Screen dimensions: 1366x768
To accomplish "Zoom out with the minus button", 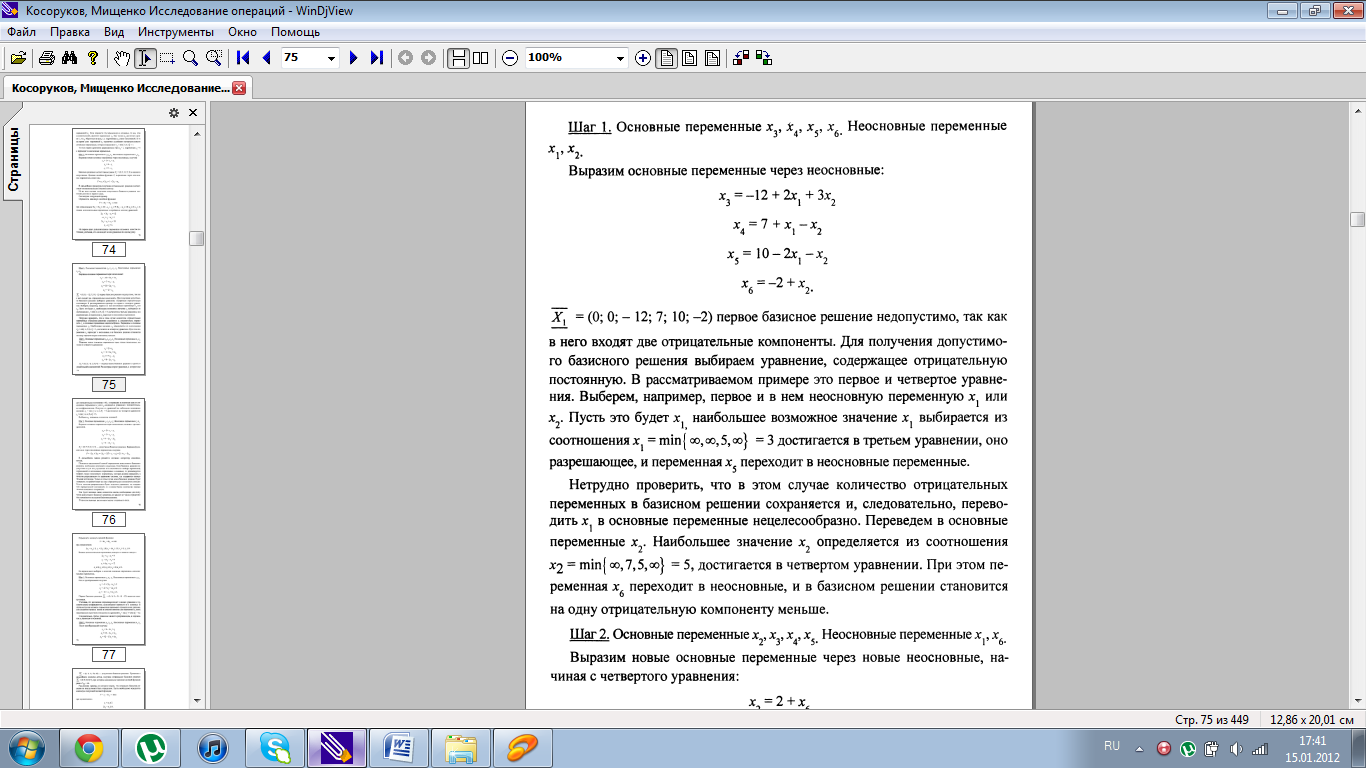I will pyautogui.click(x=510, y=58).
